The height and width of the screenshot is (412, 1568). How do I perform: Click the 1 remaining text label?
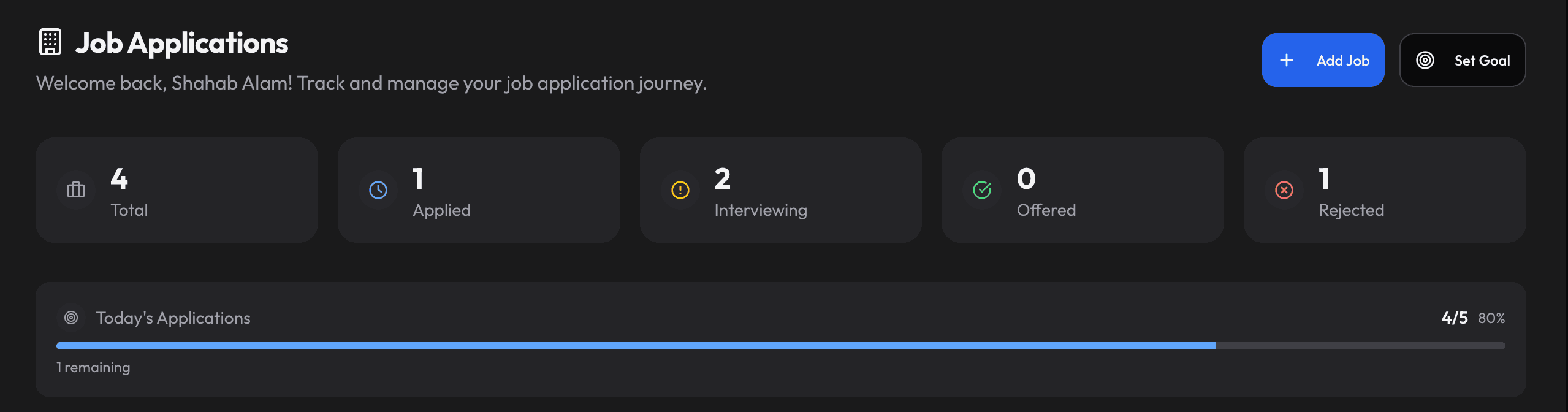pos(93,367)
